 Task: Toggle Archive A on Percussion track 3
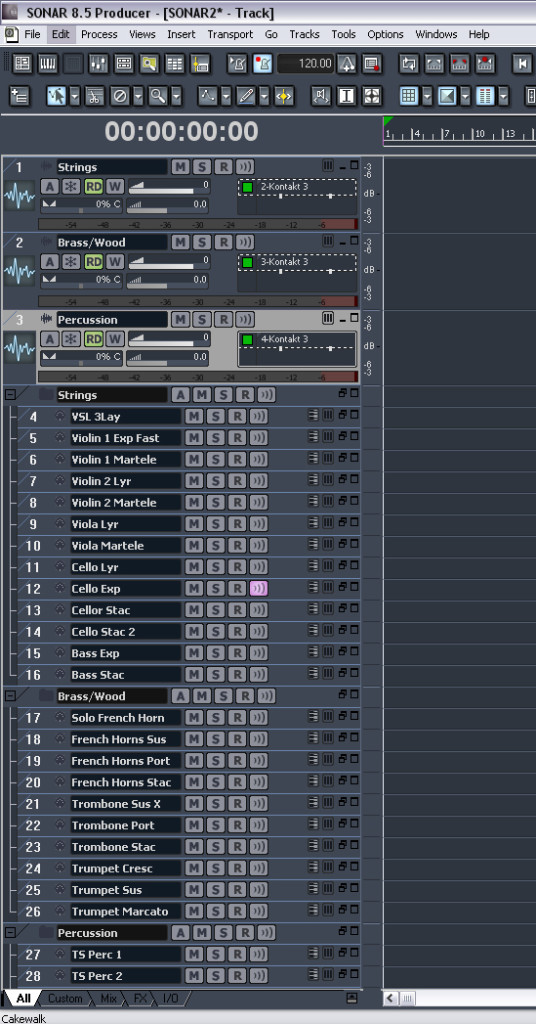click(50, 339)
